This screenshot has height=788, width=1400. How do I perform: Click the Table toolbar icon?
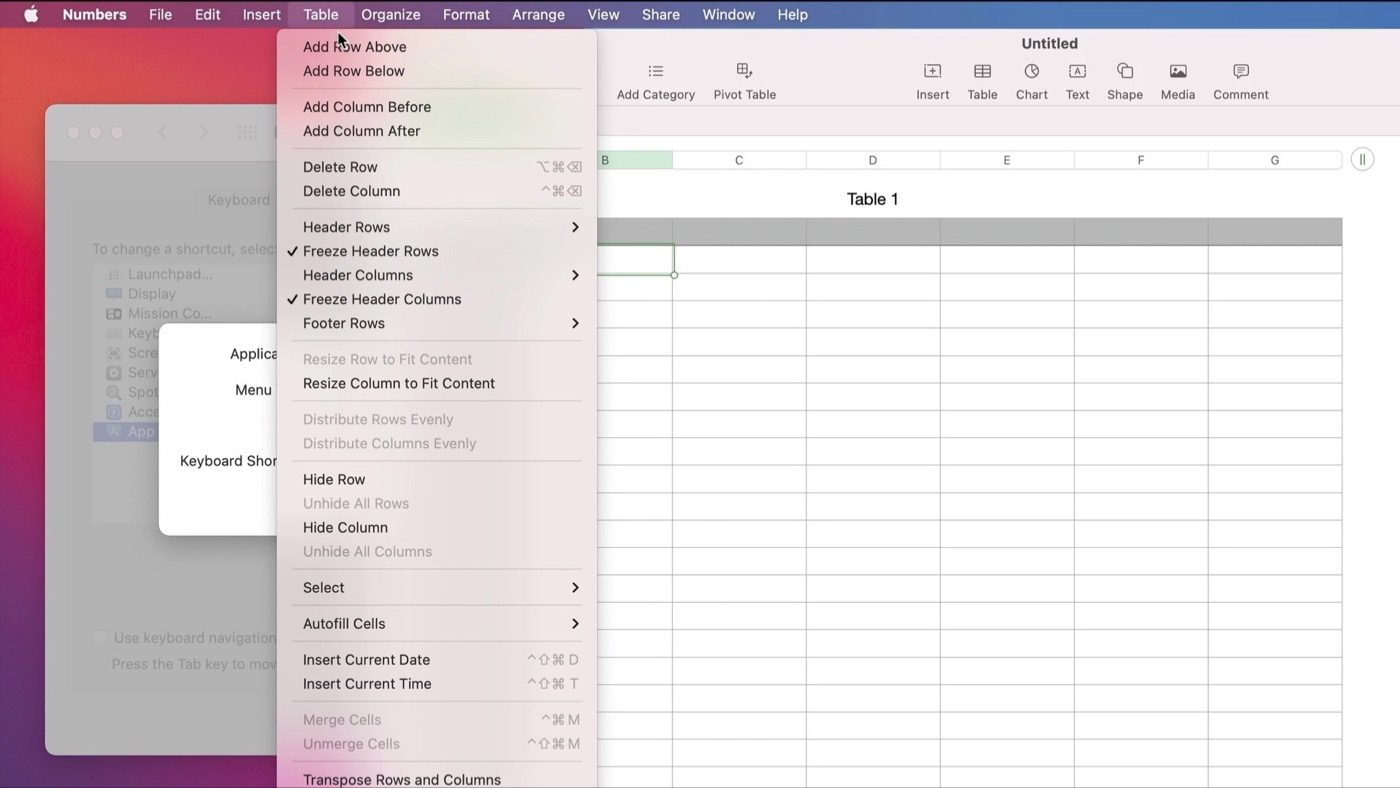point(982,72)
